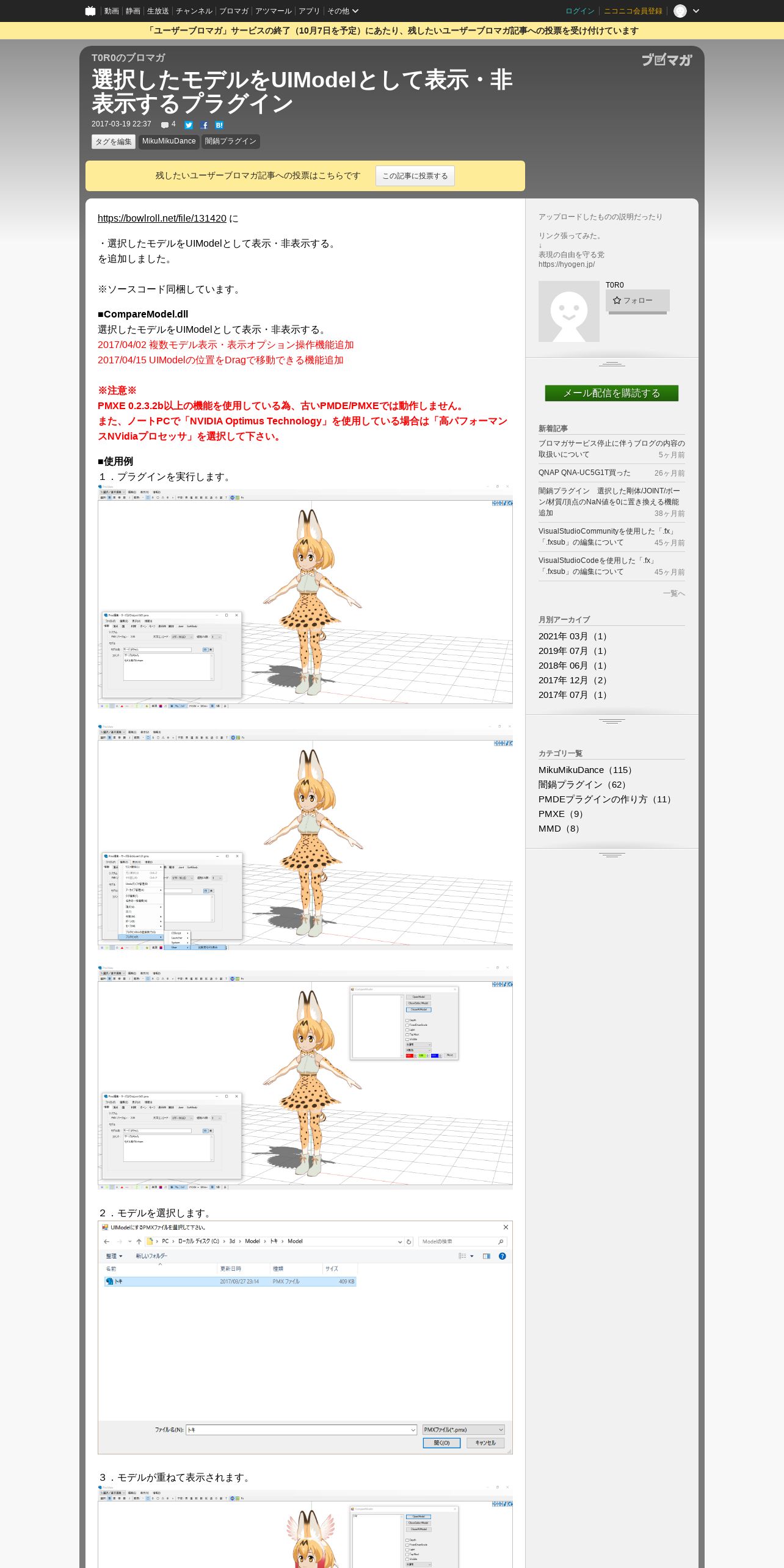Viewport: 784px width, 1568px height.
Task: Click the preview pane icon in file dialog
Action: tap(487, 1256)
